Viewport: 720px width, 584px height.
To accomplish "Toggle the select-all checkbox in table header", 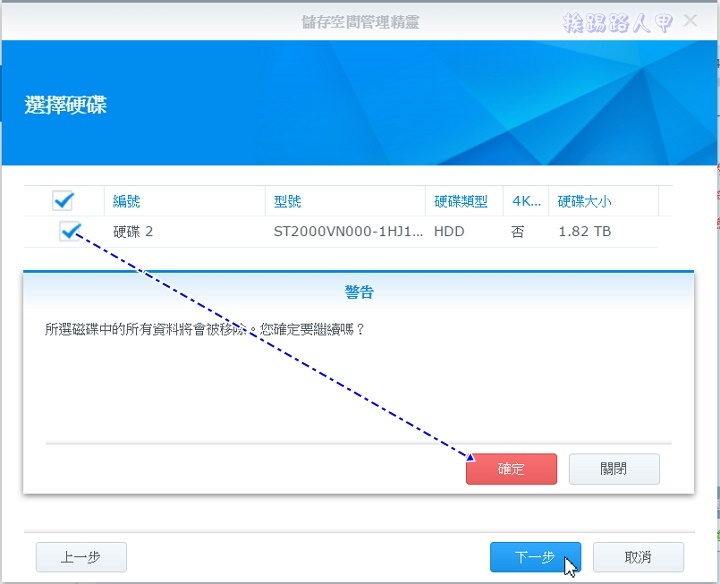I will (x=63, y=201).
